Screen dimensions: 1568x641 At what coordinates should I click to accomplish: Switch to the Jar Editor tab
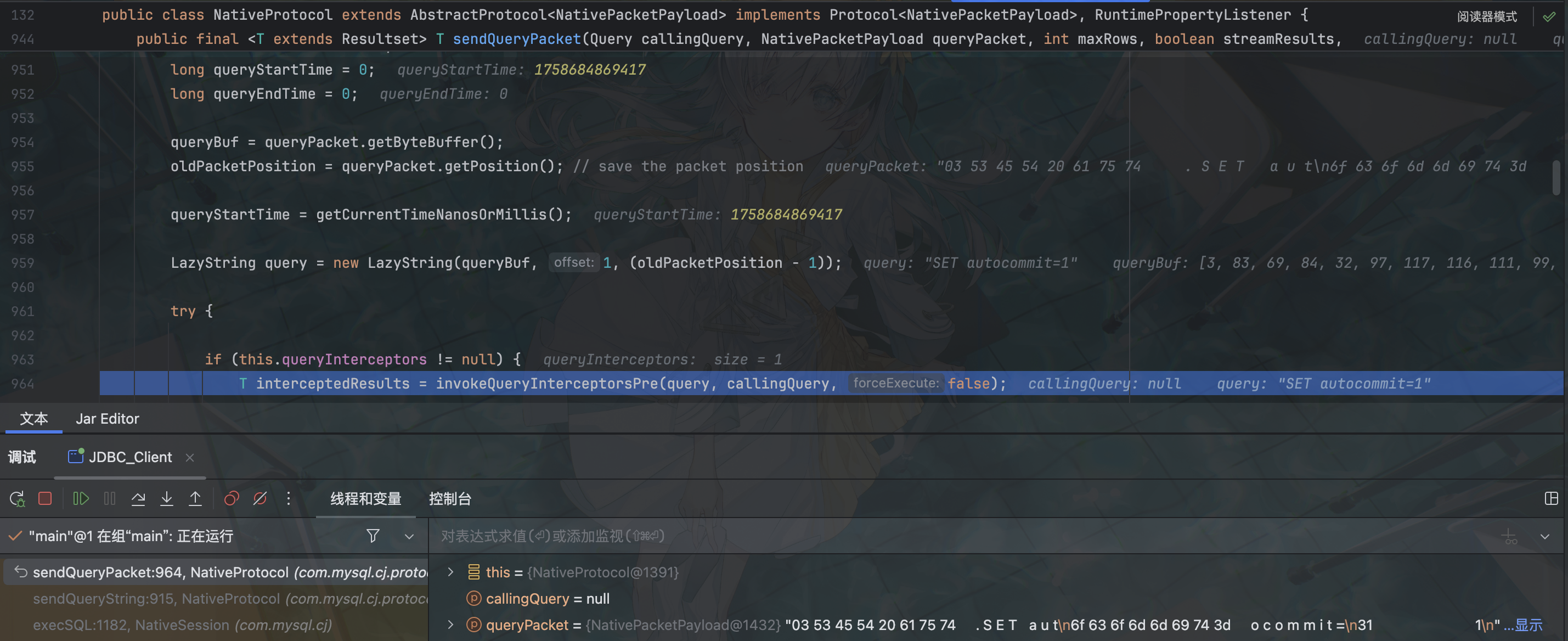point(107,419)
